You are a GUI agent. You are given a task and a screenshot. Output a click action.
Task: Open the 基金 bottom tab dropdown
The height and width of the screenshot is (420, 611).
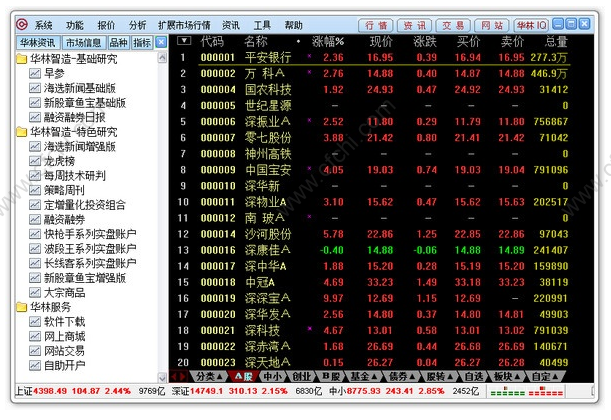(x=364, y=377)
